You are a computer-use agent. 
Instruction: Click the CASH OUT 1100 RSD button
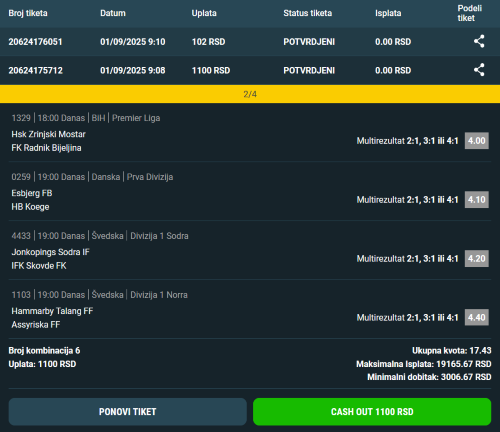click(x=372, y=412)
